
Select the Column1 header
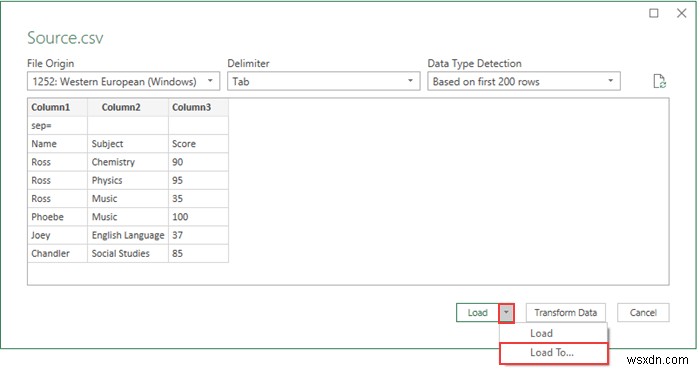coord(57,107)
